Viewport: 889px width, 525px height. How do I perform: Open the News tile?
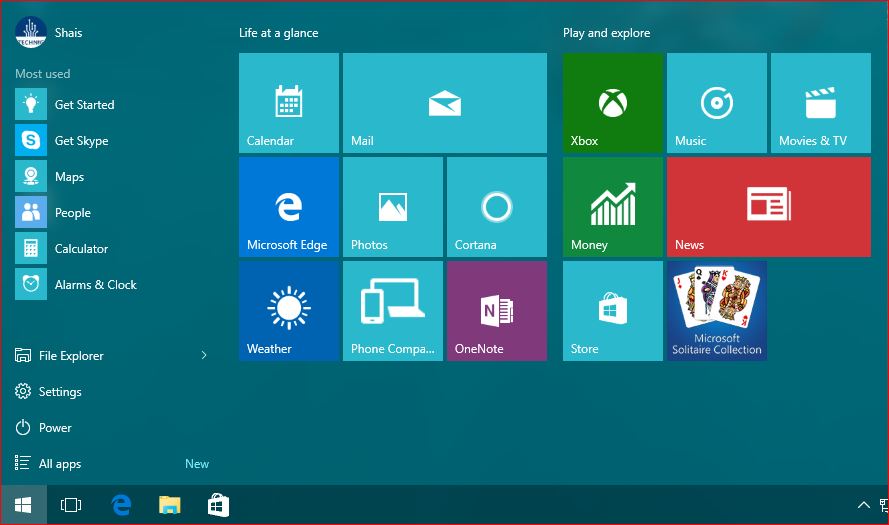[x=769, y=207]
